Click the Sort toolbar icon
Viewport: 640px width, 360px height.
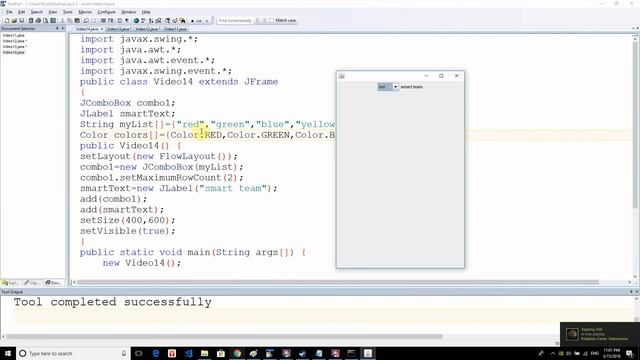151,20
